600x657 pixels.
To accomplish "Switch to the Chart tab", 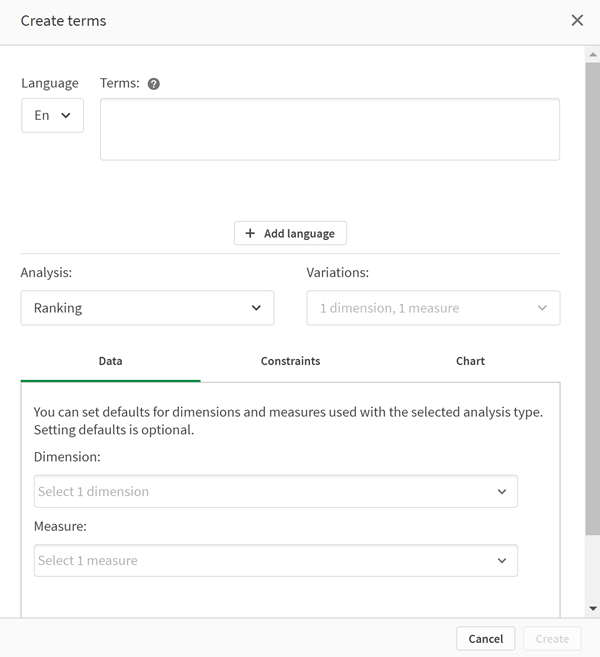I will [470, 361].
